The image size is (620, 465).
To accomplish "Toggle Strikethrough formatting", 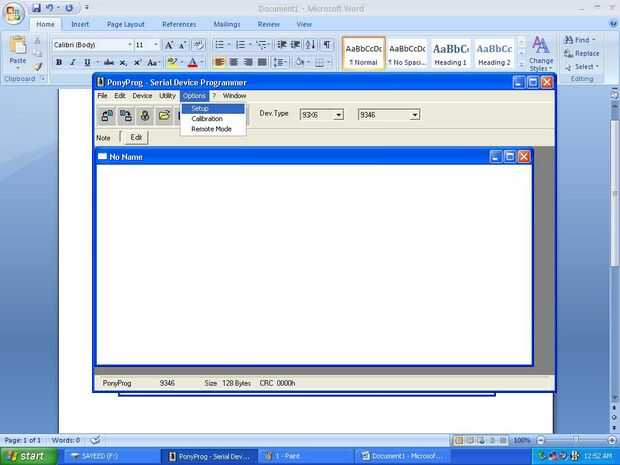I will pos(109,62).
